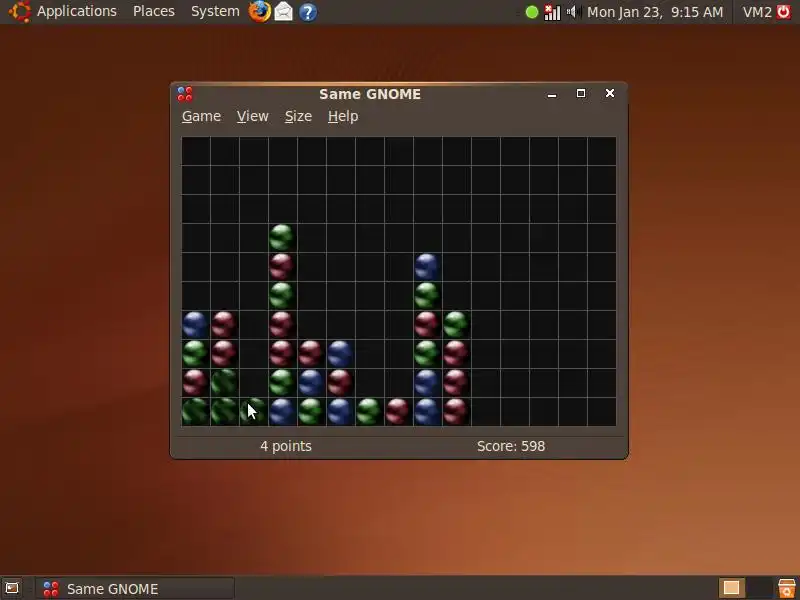Click the red ball in middle of sixth column
The height and width of the screenshot is (600, 800).
(x=340, y=382)
